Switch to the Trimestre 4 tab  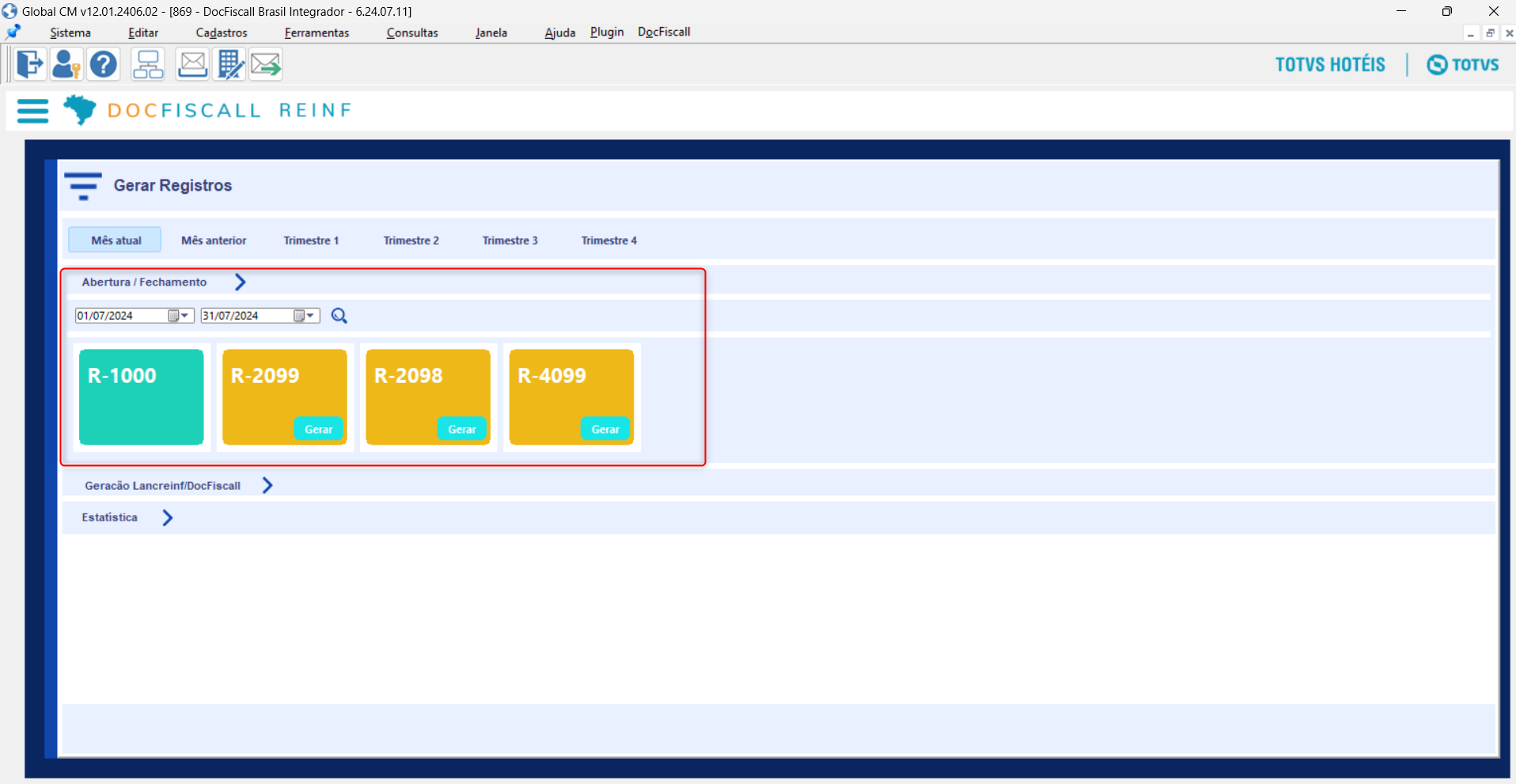tap(609, 241)
